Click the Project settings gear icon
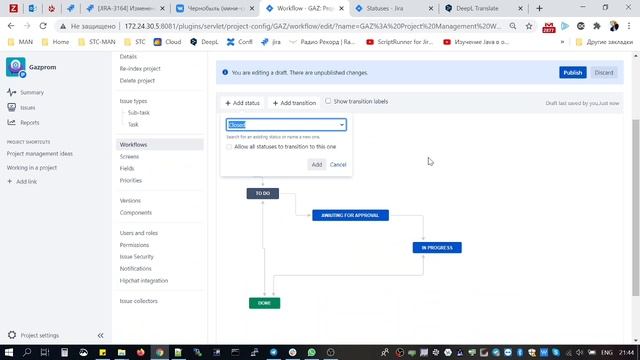 click(12, 335)
